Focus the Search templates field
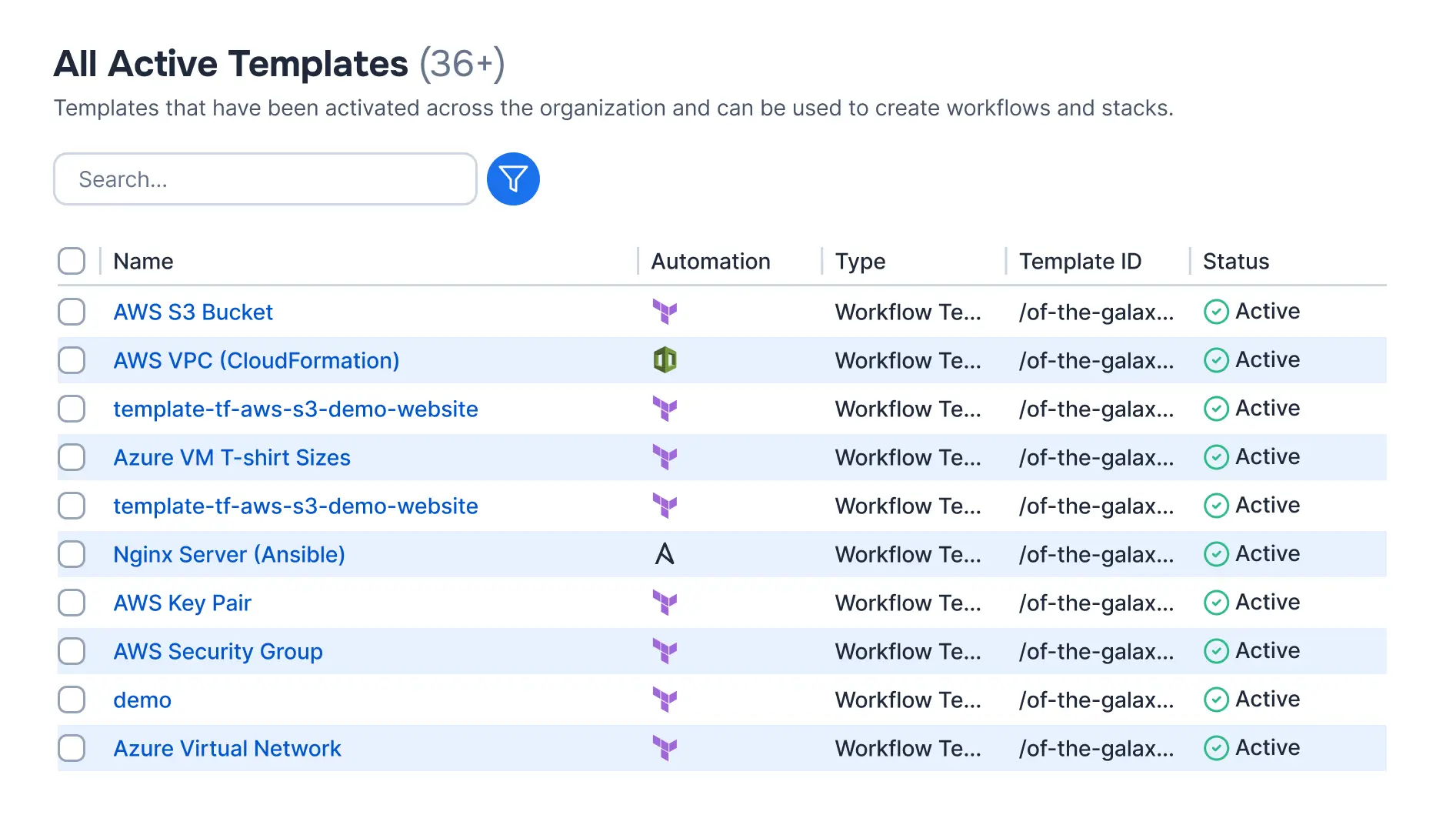 tap(265, 179)
